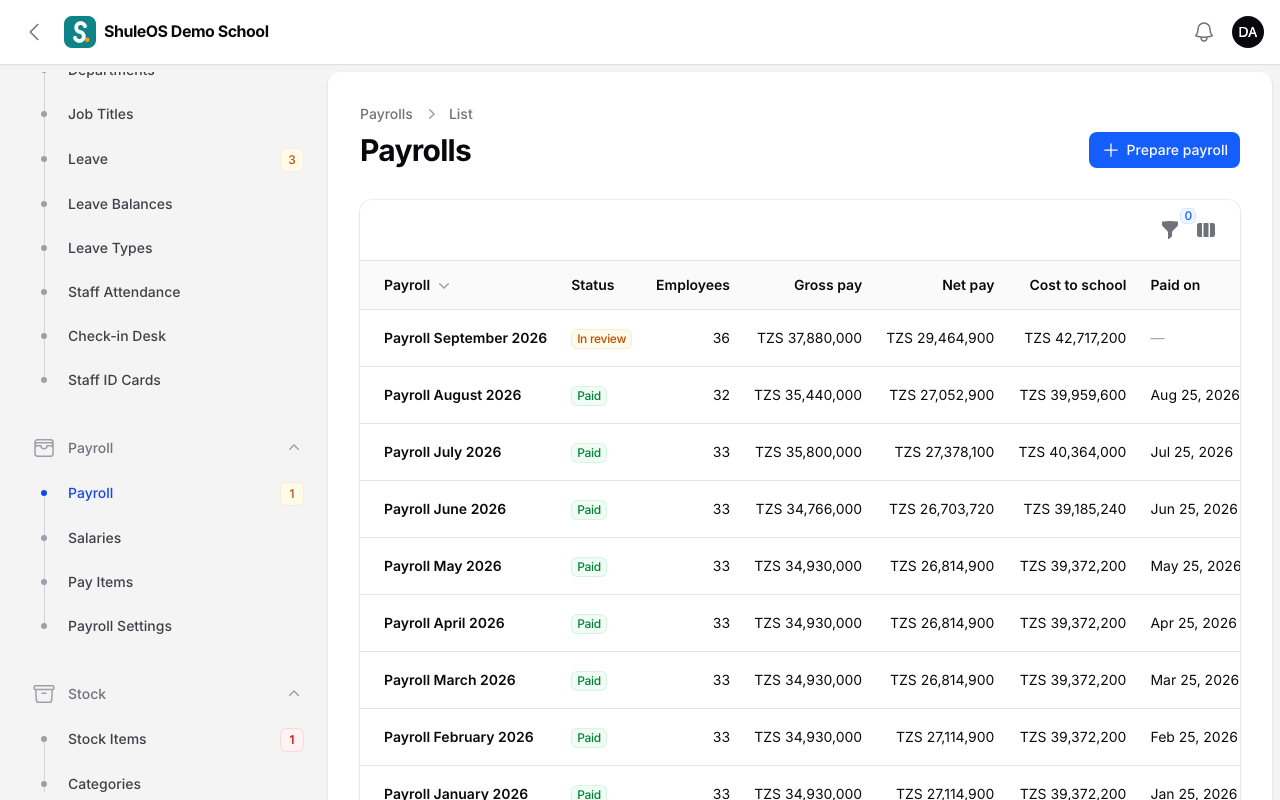Viewport: 1280px width, 800px height.
Task: Open Leave Types page
Action: coord(110,248)
